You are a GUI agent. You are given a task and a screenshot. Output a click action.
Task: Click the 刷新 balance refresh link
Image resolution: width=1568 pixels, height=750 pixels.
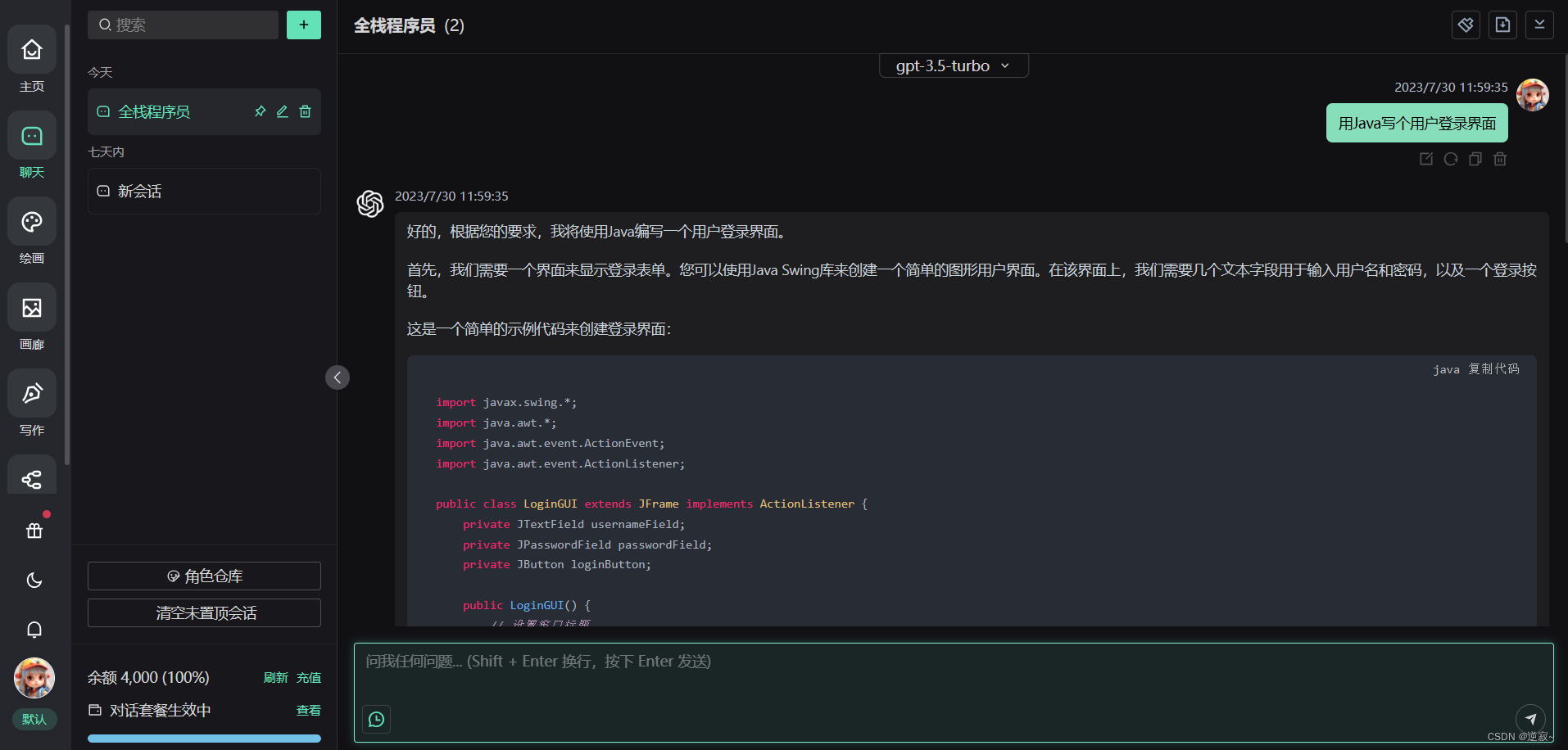276,678
